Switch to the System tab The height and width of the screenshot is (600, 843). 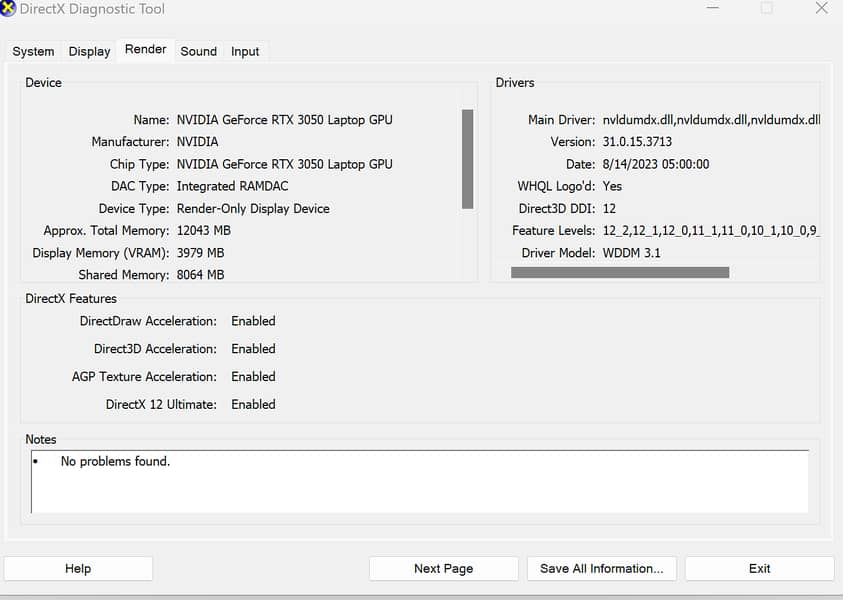click(33, 51)
